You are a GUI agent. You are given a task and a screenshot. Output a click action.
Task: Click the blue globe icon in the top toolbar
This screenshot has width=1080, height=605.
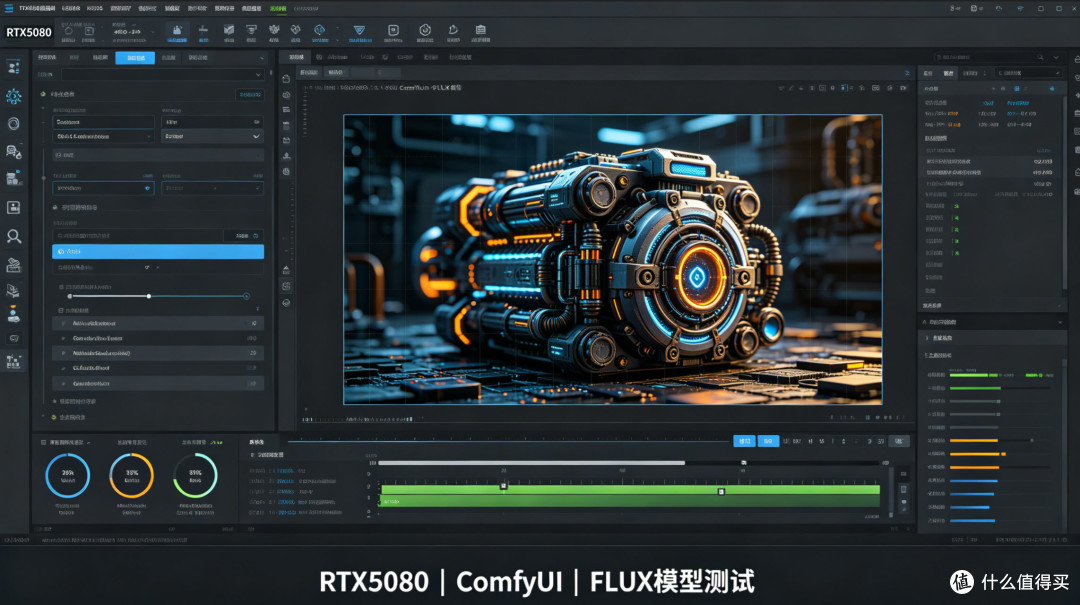[320, 30]
